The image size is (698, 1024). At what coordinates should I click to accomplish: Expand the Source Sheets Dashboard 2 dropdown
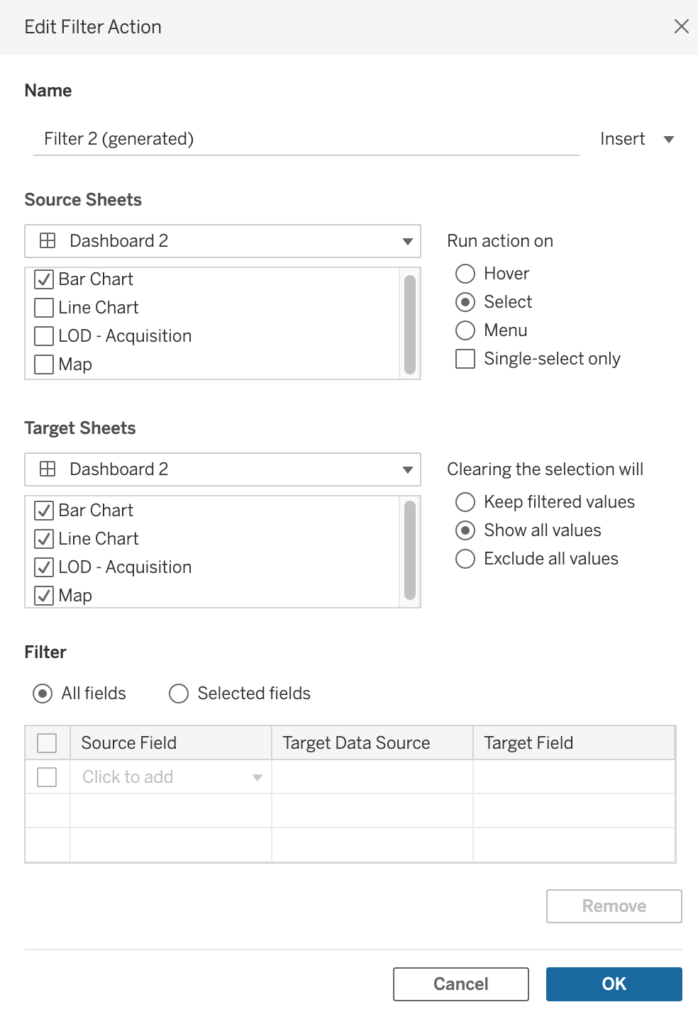point(222,241)
